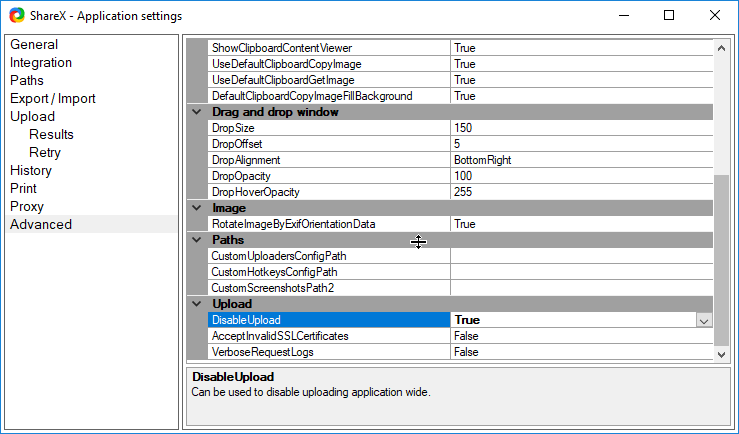The width and height of the screenshot is (739, 434).
Task: Click the vertical scrollbar thumb
Action: click(x=721, y=261)
